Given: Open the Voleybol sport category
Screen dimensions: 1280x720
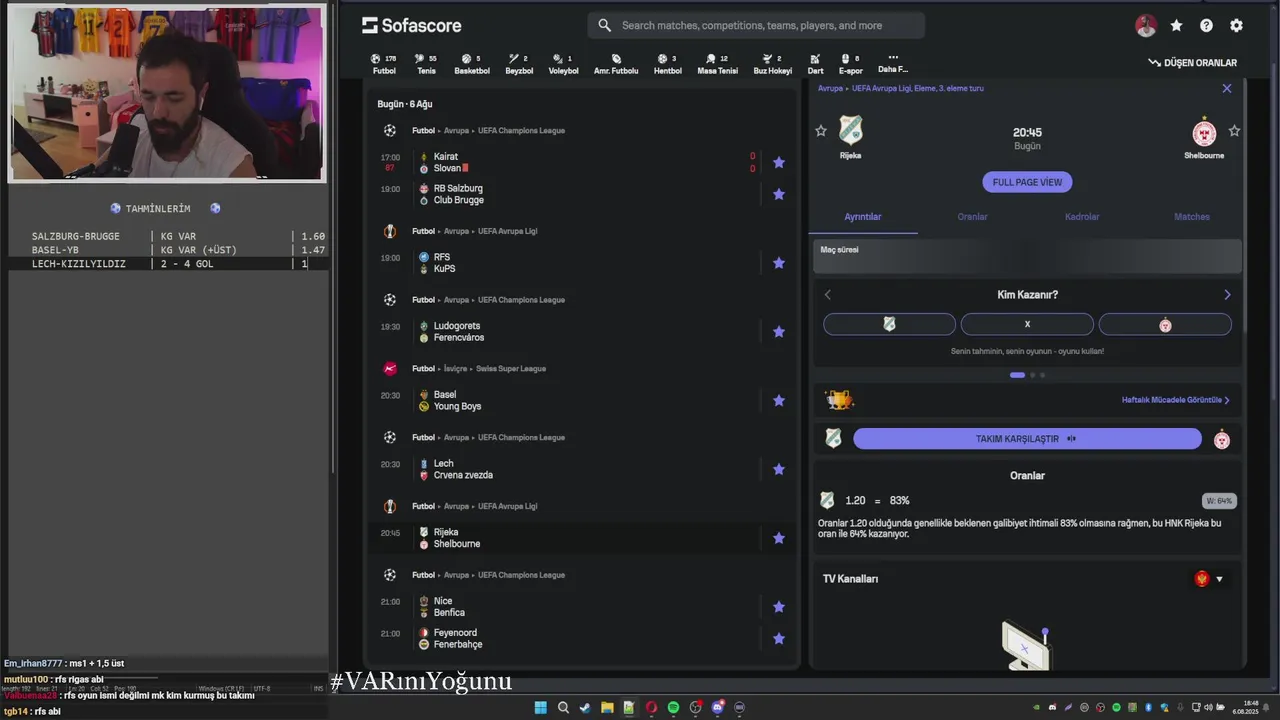Looking at the screenshot, I should point(563,64).
